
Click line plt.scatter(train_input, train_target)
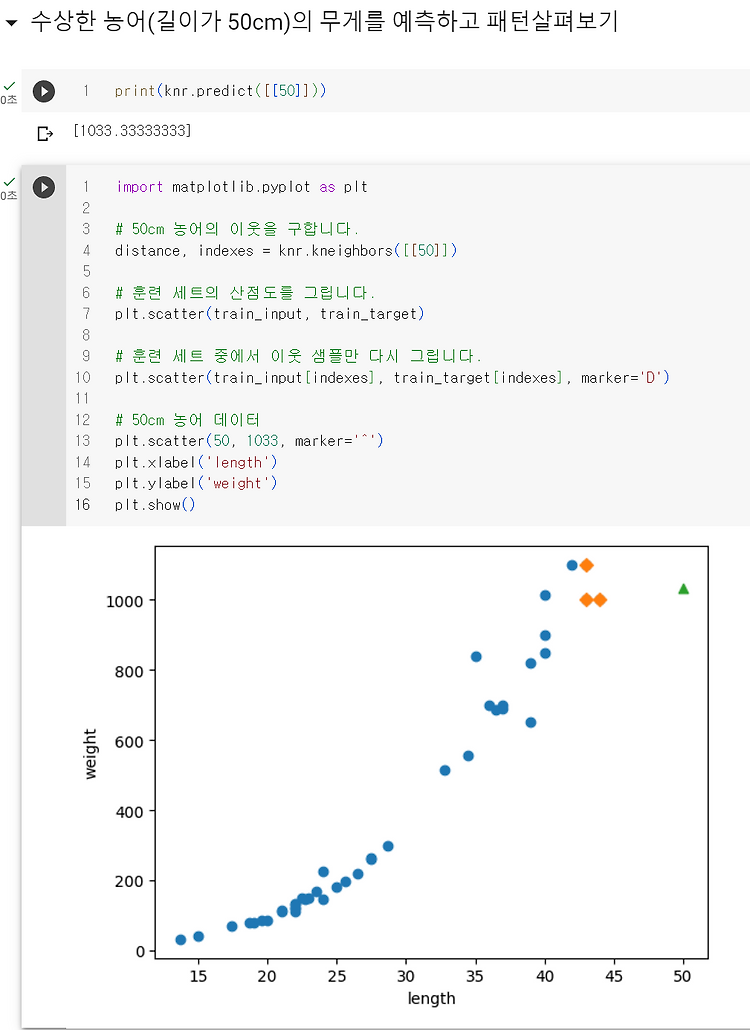(x=269, y=314)
